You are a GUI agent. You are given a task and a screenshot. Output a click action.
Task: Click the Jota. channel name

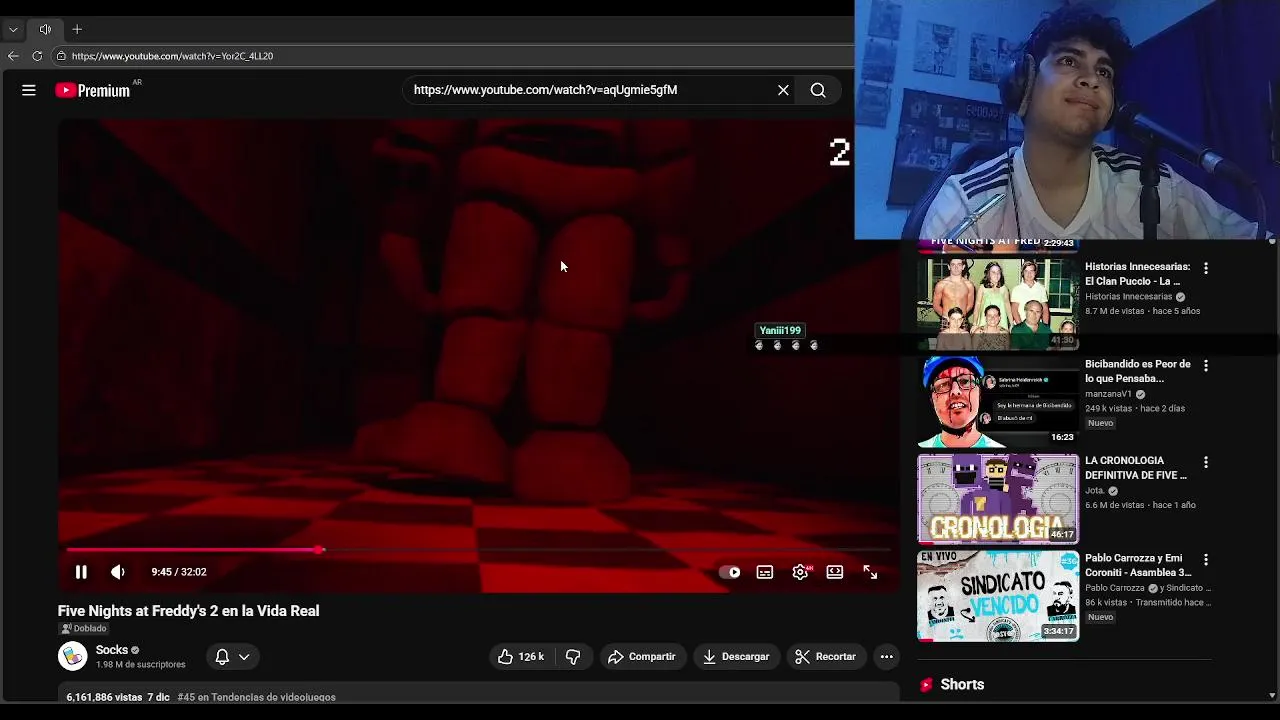pos(1095,491)
